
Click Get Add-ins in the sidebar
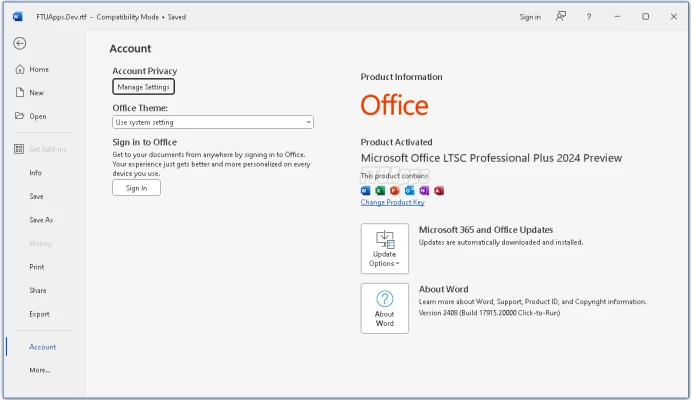click(x=48, y=149)
